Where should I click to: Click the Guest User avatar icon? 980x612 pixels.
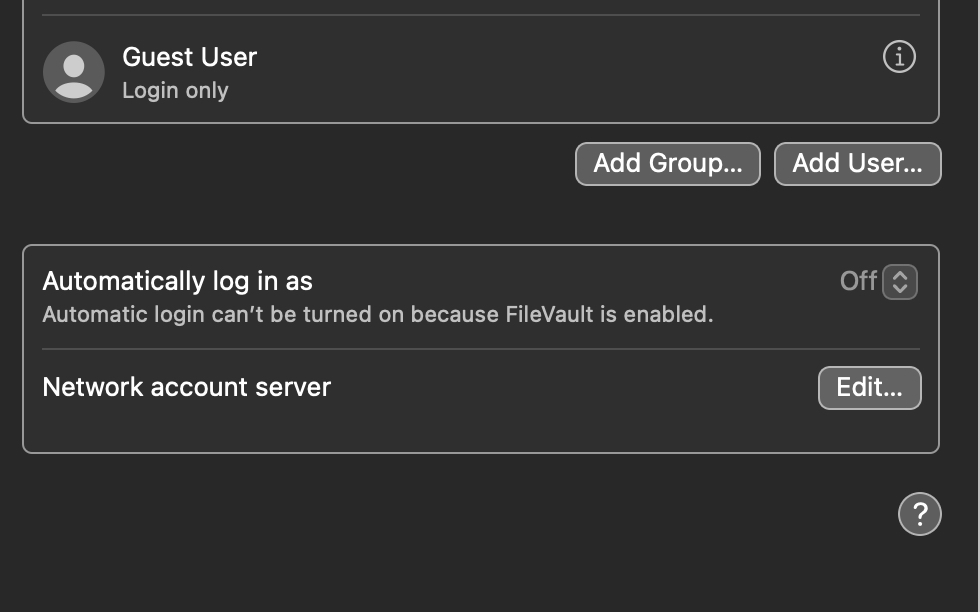[x=74, y=72]
